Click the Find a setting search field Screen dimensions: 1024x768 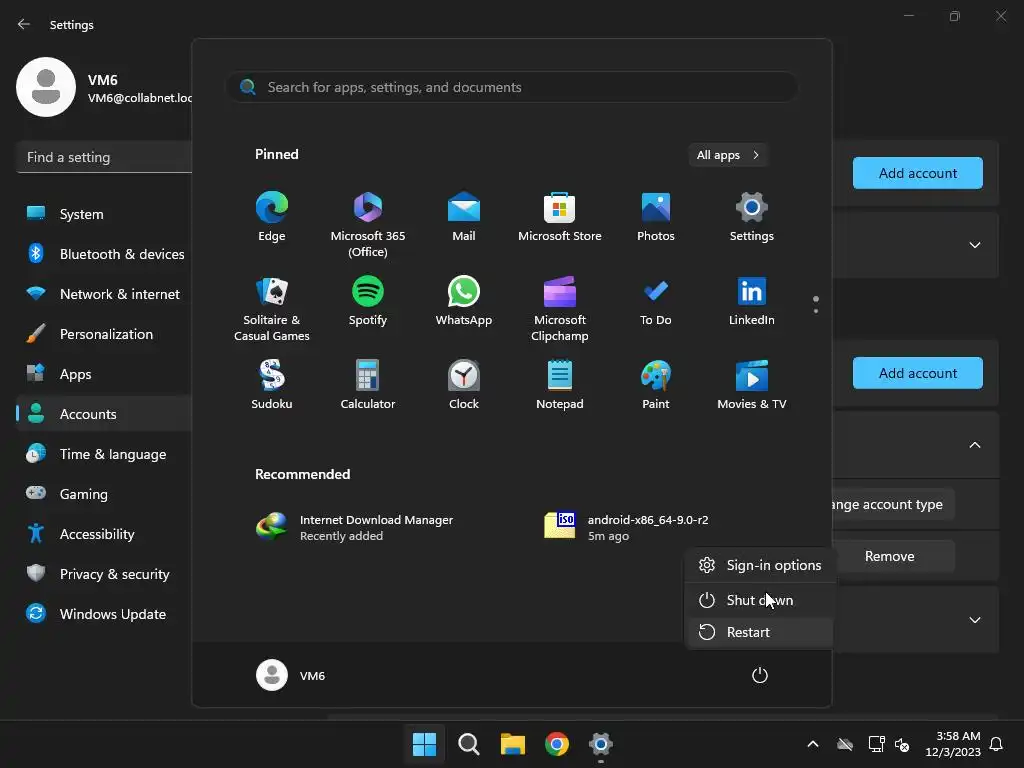pyautogui.click(x=104, y=157)
